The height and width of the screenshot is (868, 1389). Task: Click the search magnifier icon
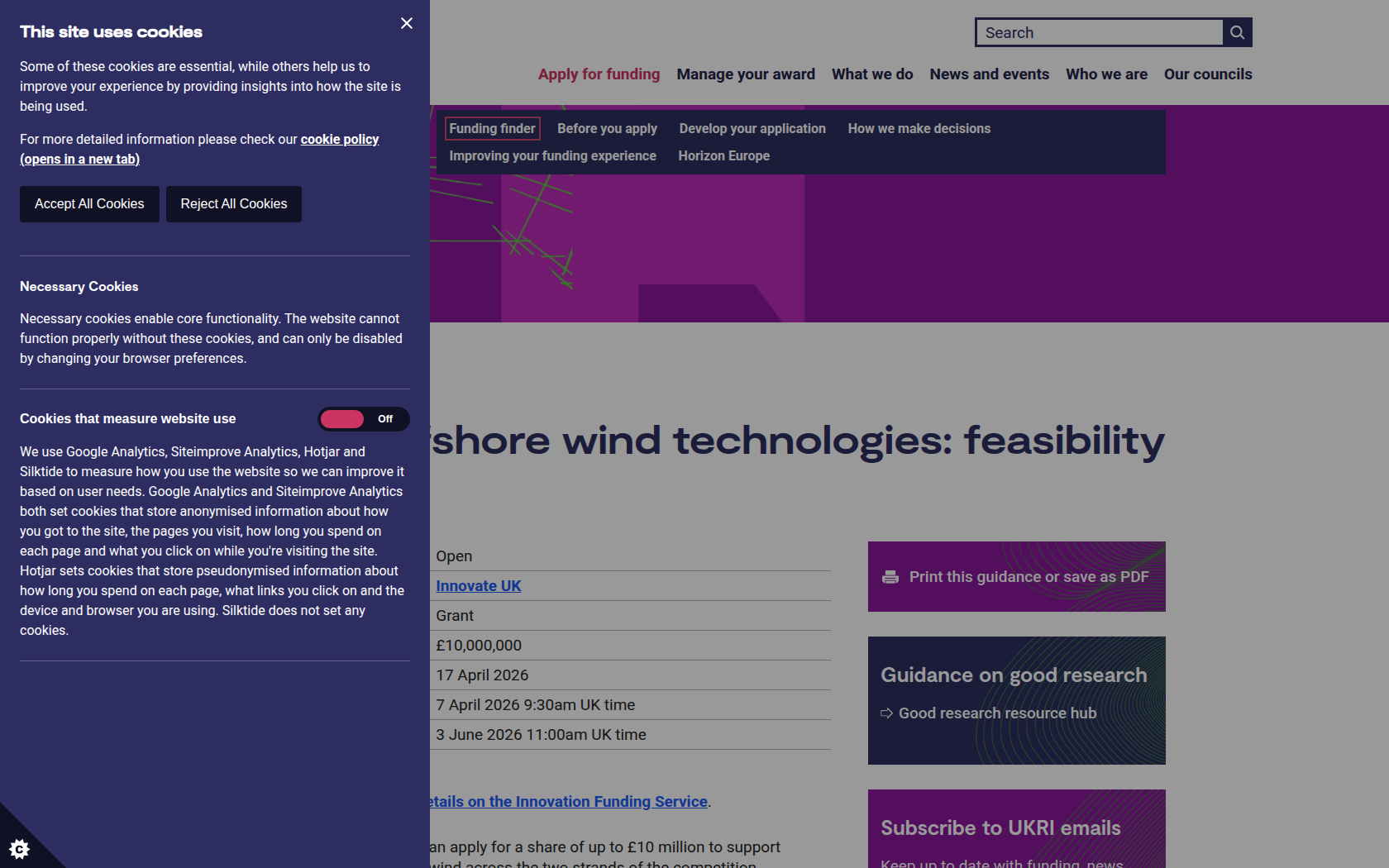tap(1237, 32)
